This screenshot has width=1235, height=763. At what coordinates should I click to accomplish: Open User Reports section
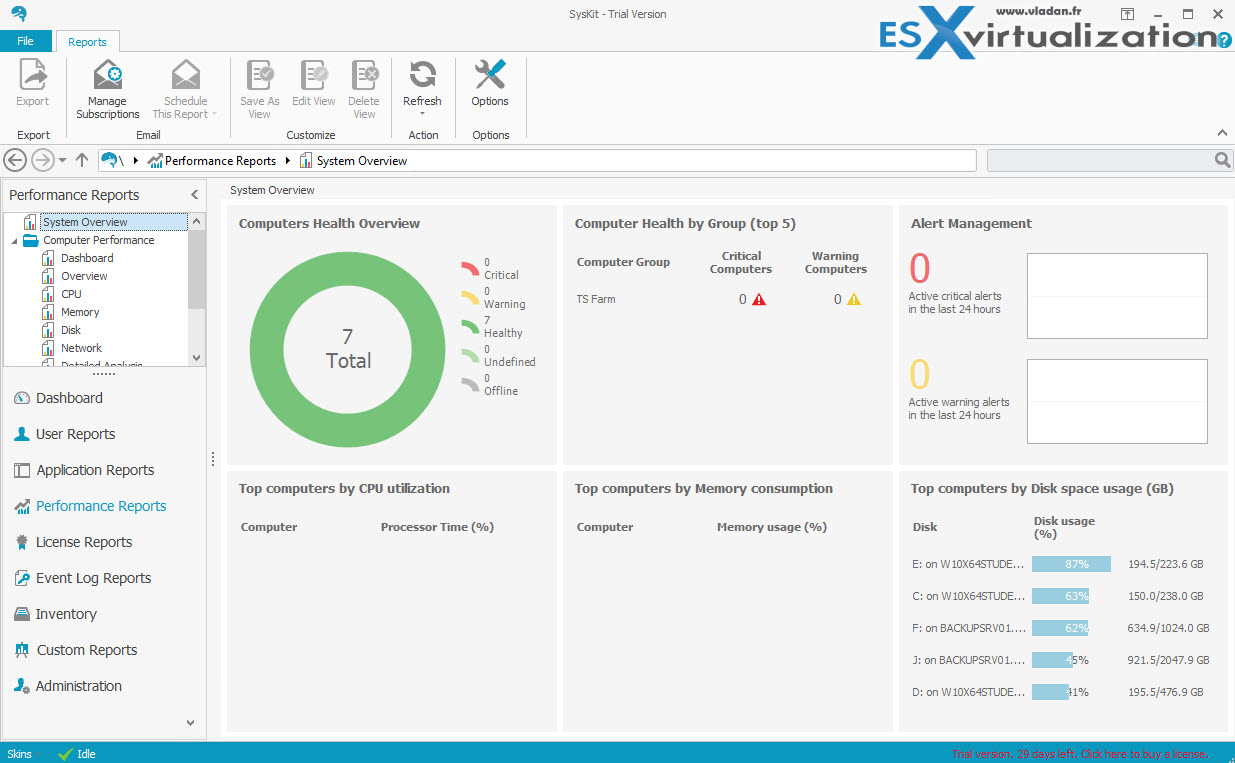(x=64, y=434)
